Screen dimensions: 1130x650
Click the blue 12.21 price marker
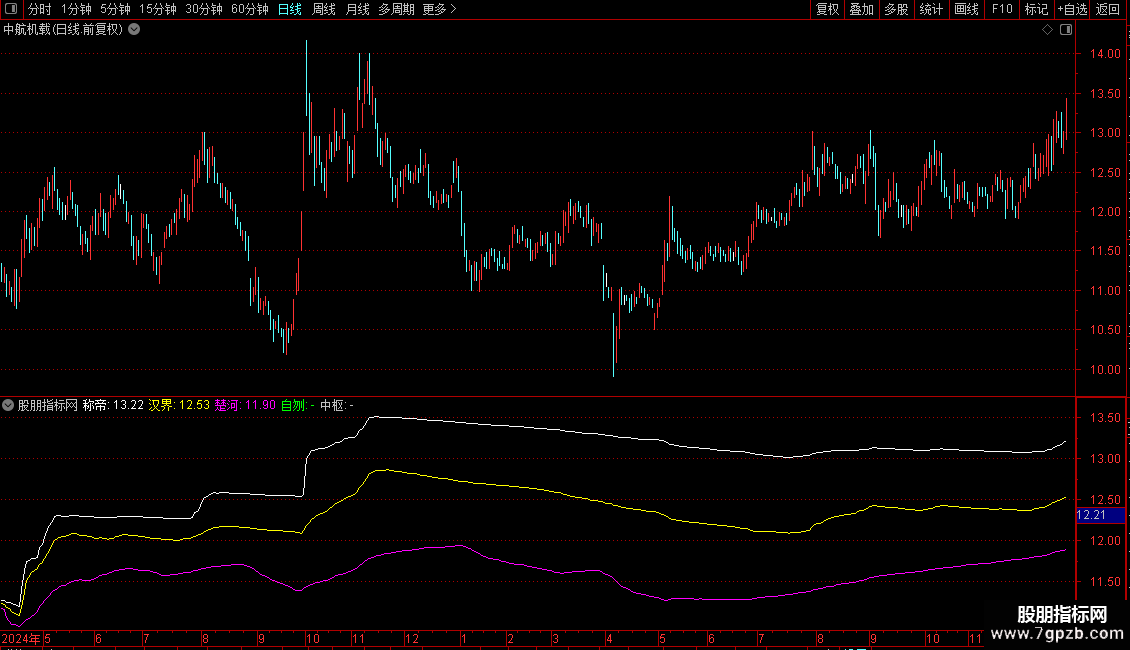pos(1100,515)
